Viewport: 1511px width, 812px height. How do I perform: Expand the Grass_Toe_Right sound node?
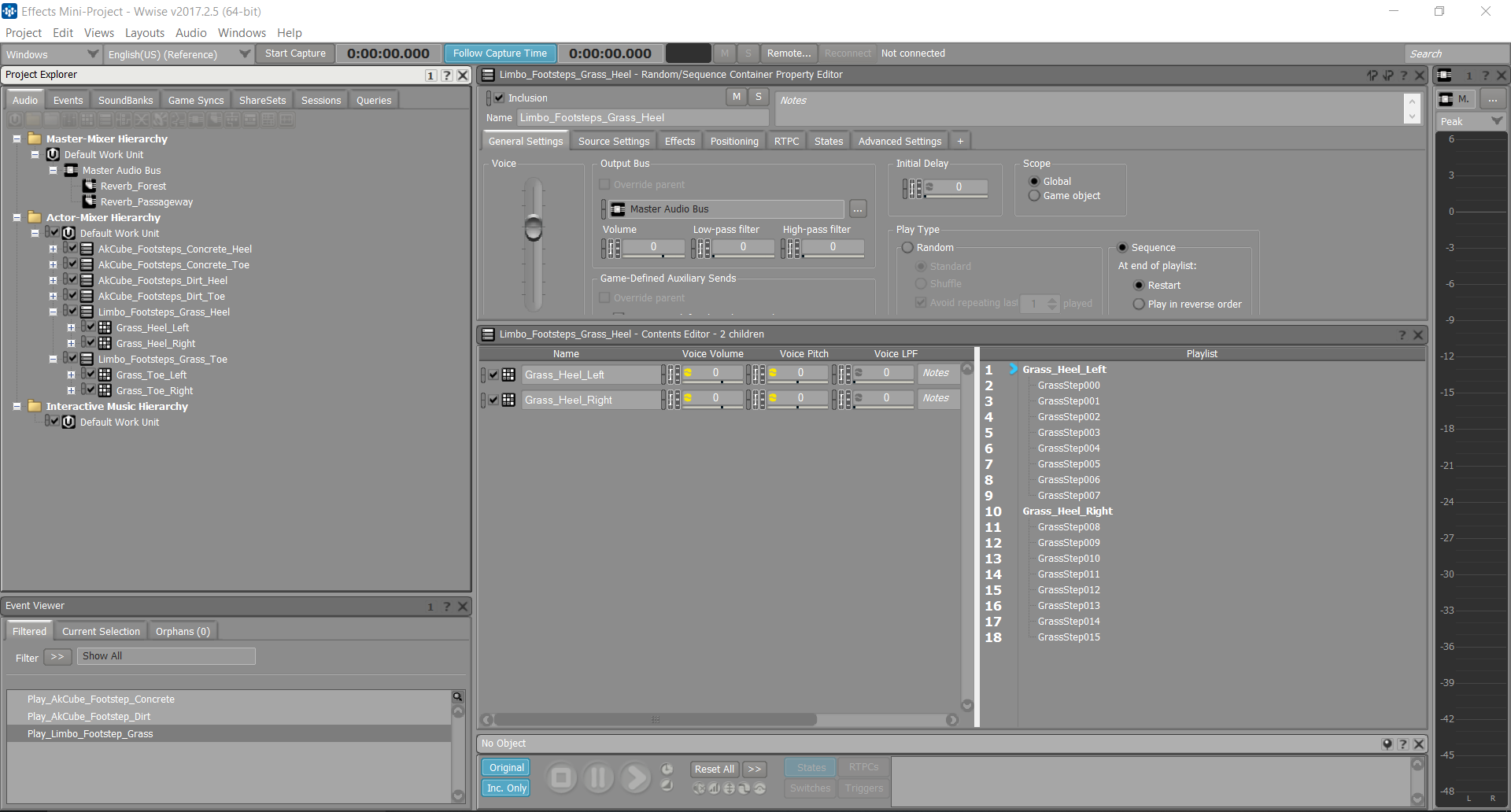click(x=71, y=390)
